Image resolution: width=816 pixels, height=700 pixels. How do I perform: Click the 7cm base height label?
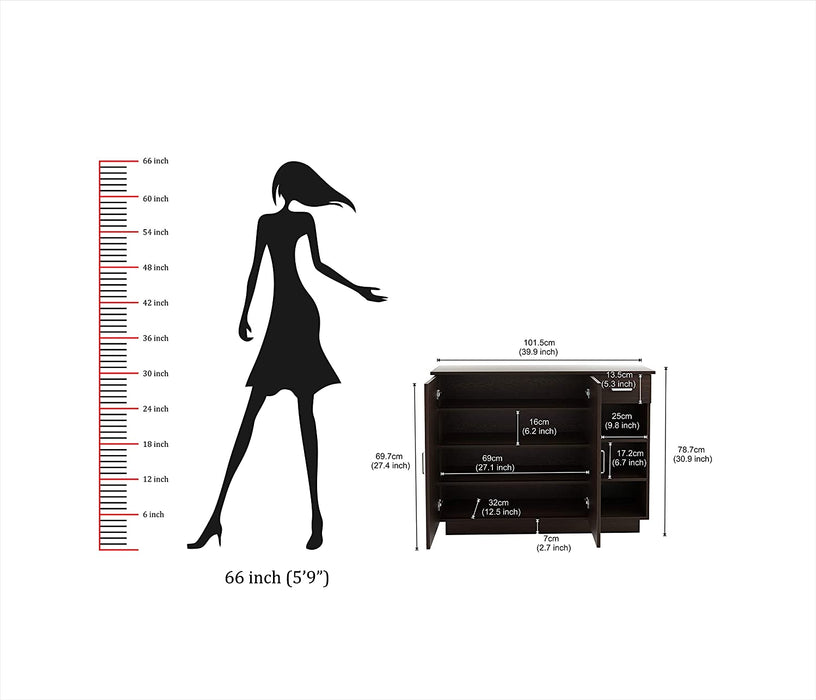tap(553, 542)
